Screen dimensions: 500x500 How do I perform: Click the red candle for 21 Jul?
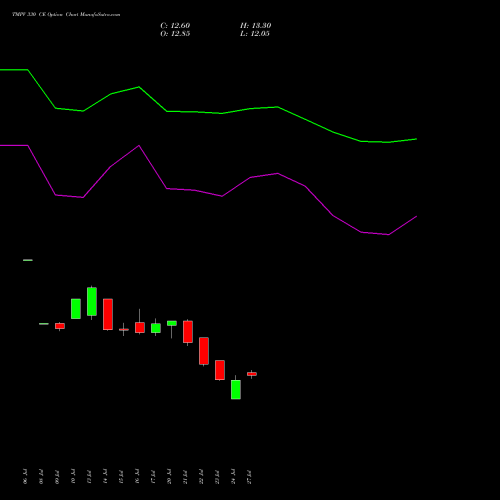pyautogui.click(x=188, y=332)
